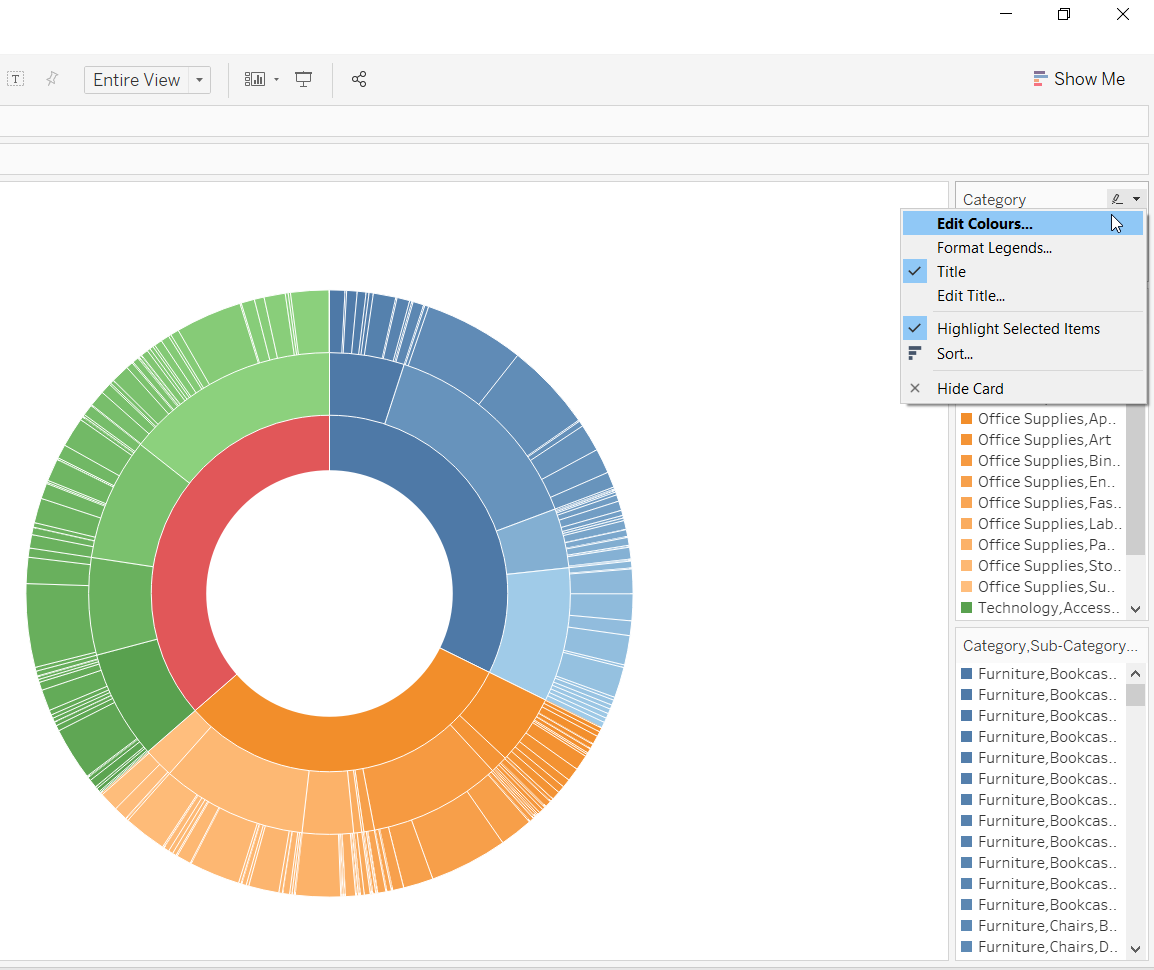The image size is (1154, 970).
Task: Click the pencil icon on the Category legend
Action: 1117,198
